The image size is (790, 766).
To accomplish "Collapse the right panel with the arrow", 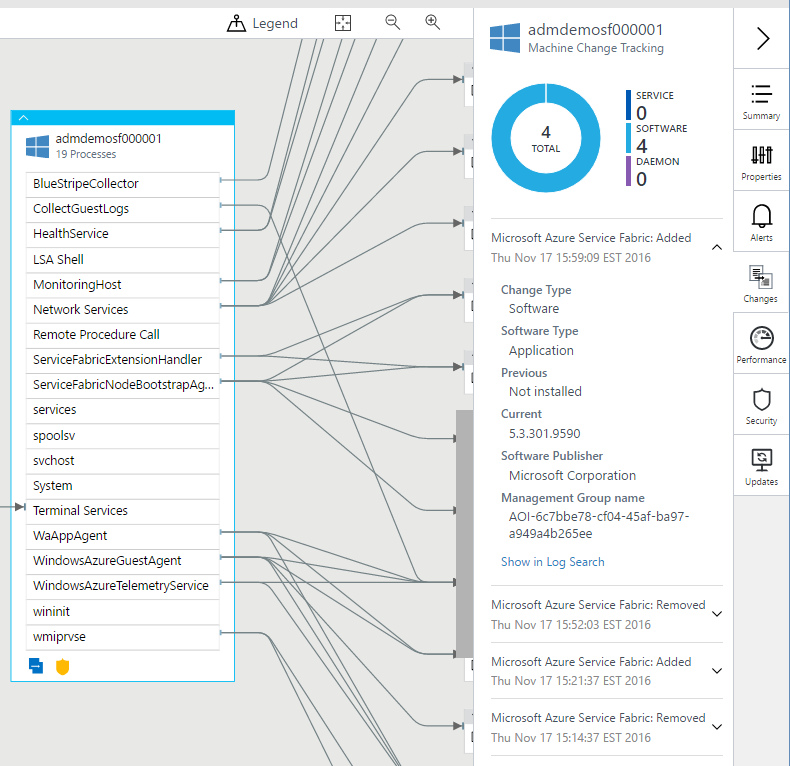I will pyautogui.click(x=763, y=39).
